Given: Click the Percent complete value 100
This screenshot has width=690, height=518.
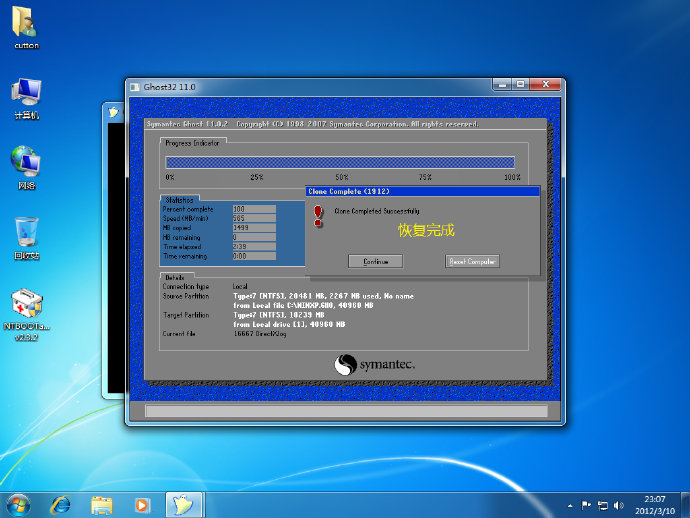Looking at the screenshot, I should pos(254,209).
